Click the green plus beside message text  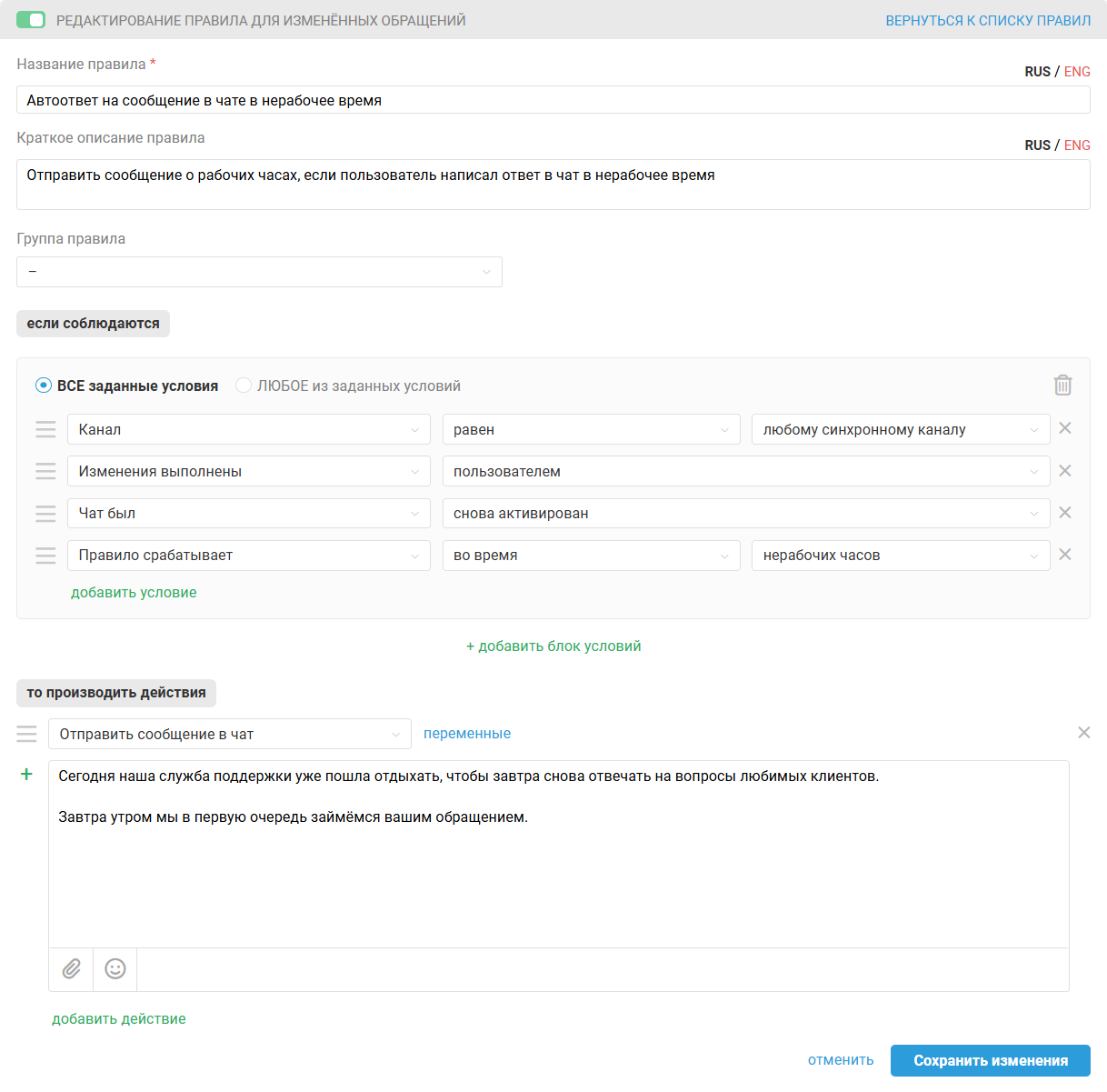[26, 774]
